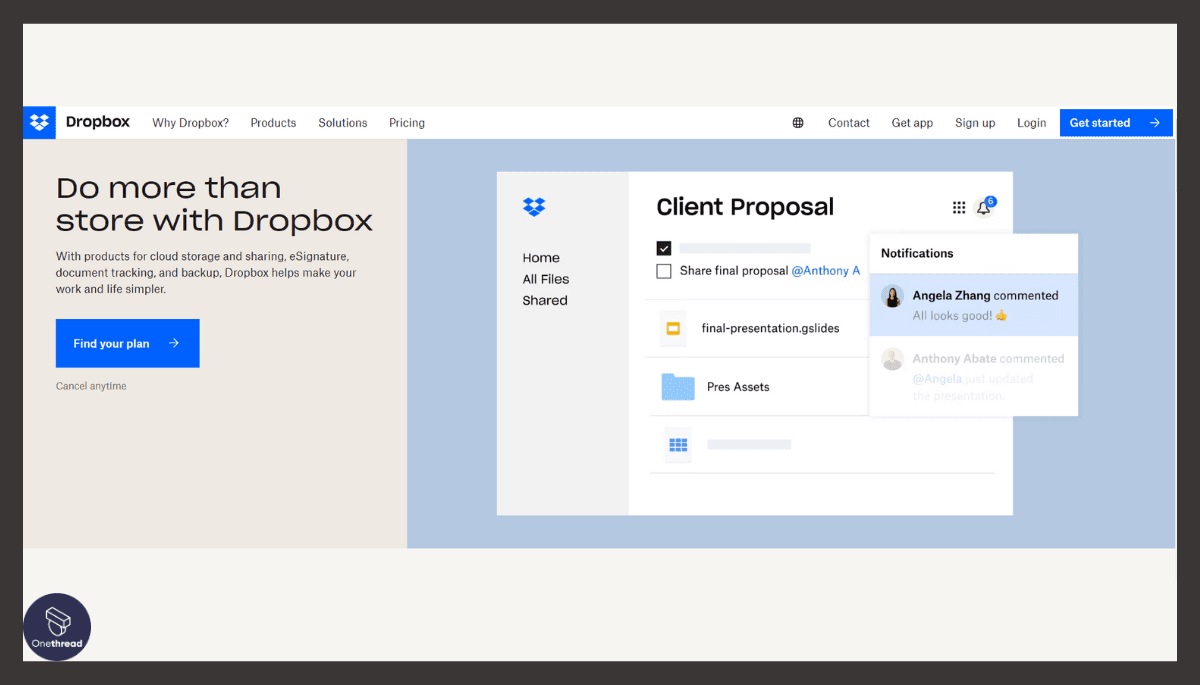1200x685 pixels.
Task: Select Anthony Abate's notification entry
Action: pyautogui.click(x=973, y=376)
